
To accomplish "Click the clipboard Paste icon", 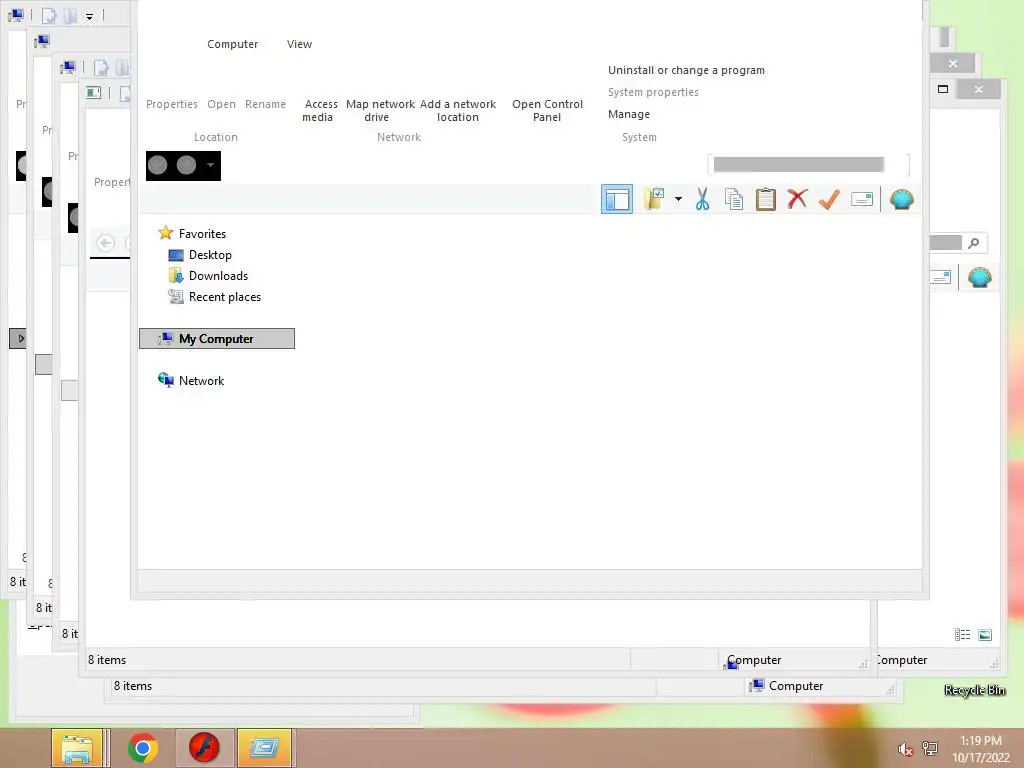I will 765,199.
